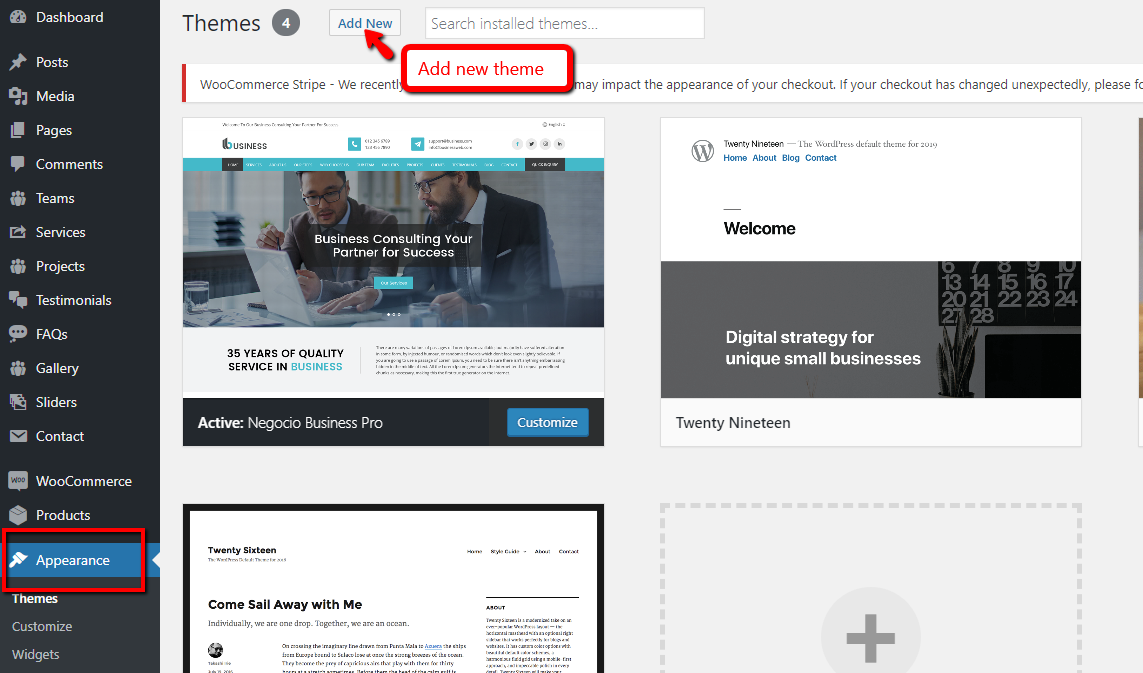The image size is (1143, 673).
Task: Click the Pages icon in sidebar
Action: (18, 131)
